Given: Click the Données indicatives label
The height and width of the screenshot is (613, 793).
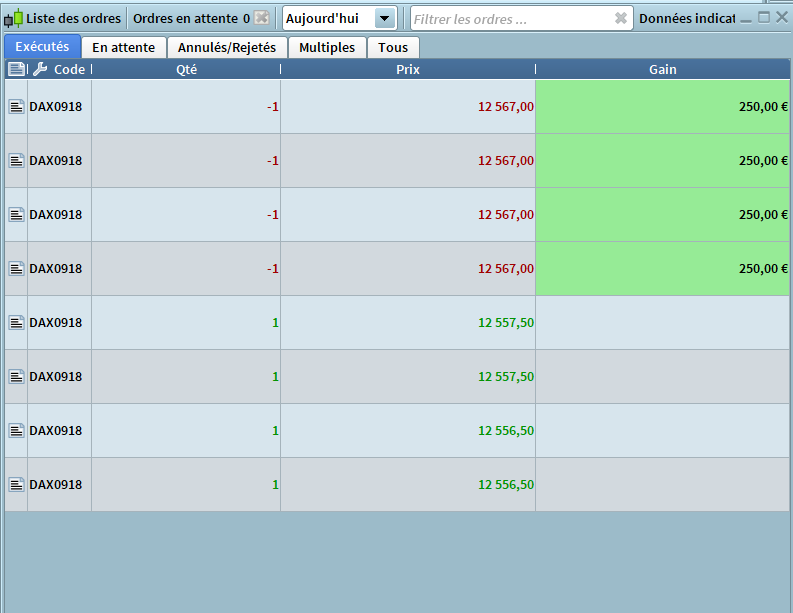Looking at the screenshot, I should coord(687,19).
